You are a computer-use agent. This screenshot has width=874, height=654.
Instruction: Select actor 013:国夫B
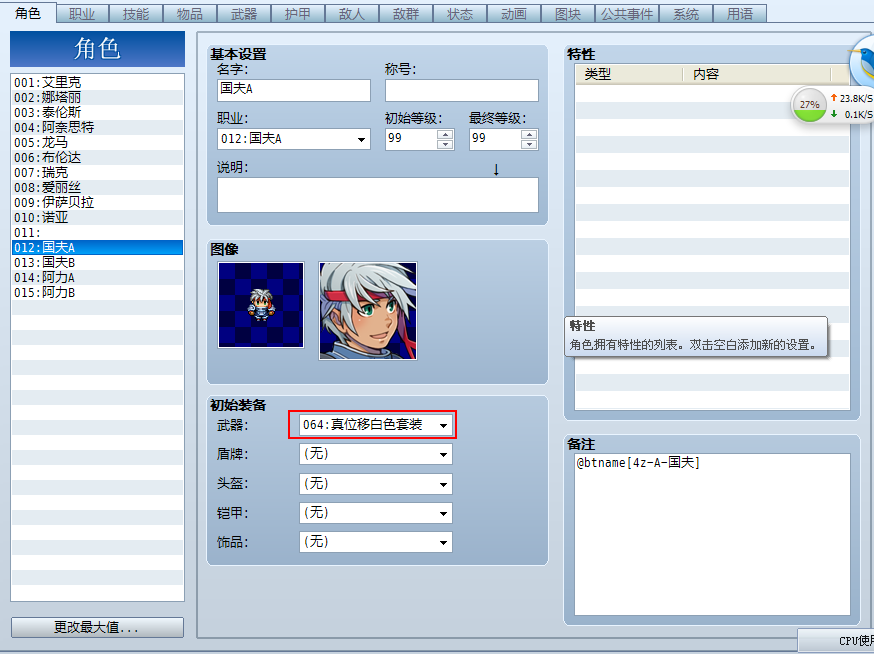point(98,263)
